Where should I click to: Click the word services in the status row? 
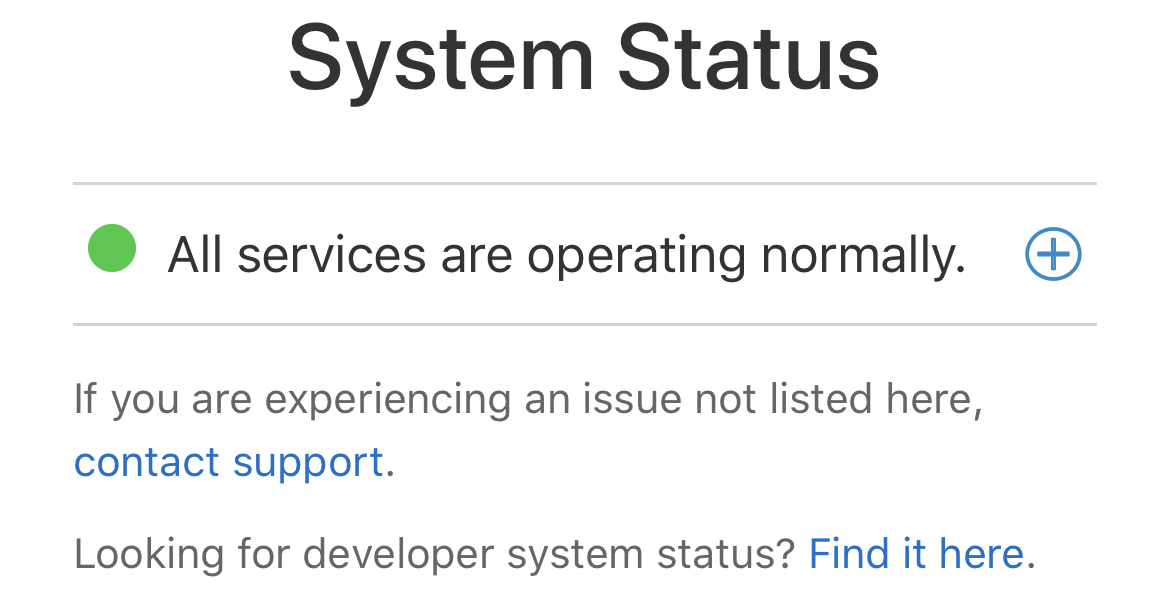(332, 256)
